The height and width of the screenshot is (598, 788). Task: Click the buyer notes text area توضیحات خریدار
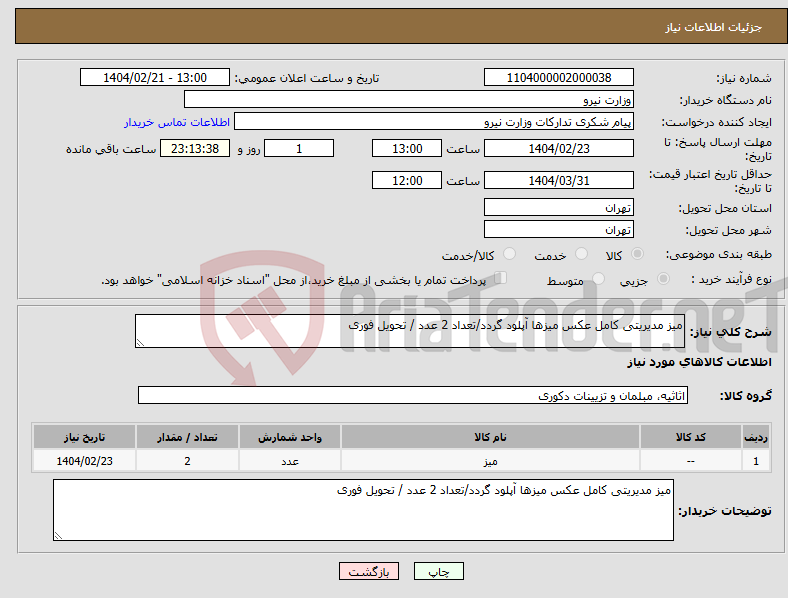point(363,510)
